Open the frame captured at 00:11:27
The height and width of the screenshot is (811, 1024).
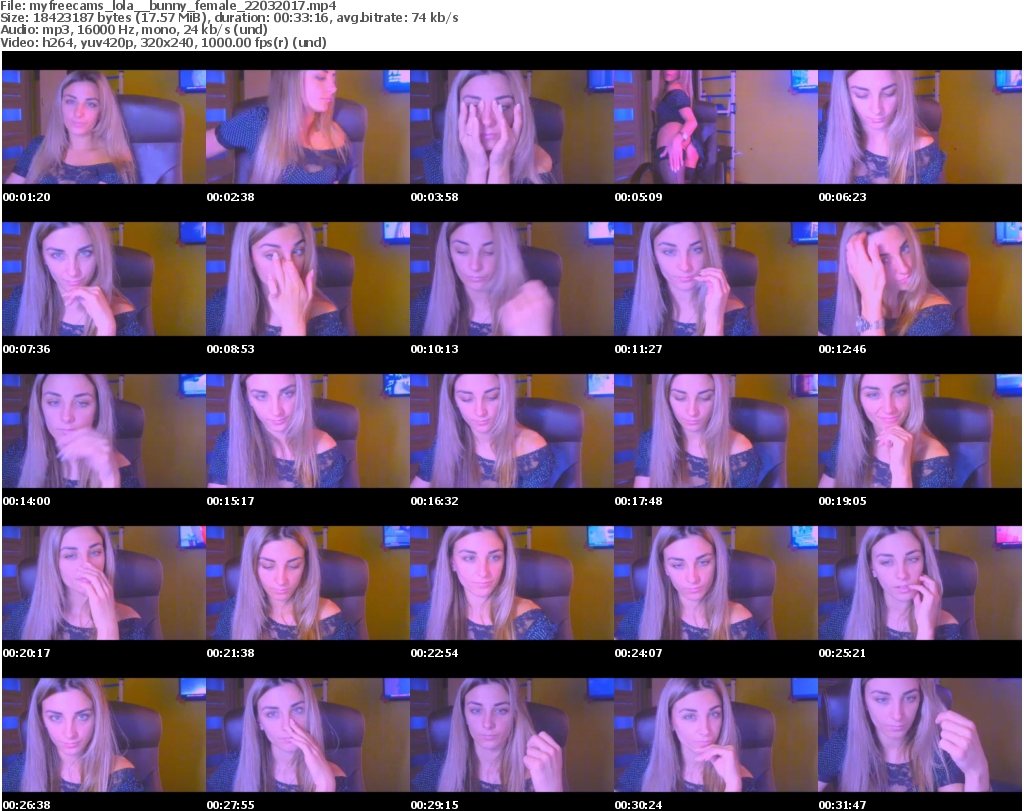716,279
